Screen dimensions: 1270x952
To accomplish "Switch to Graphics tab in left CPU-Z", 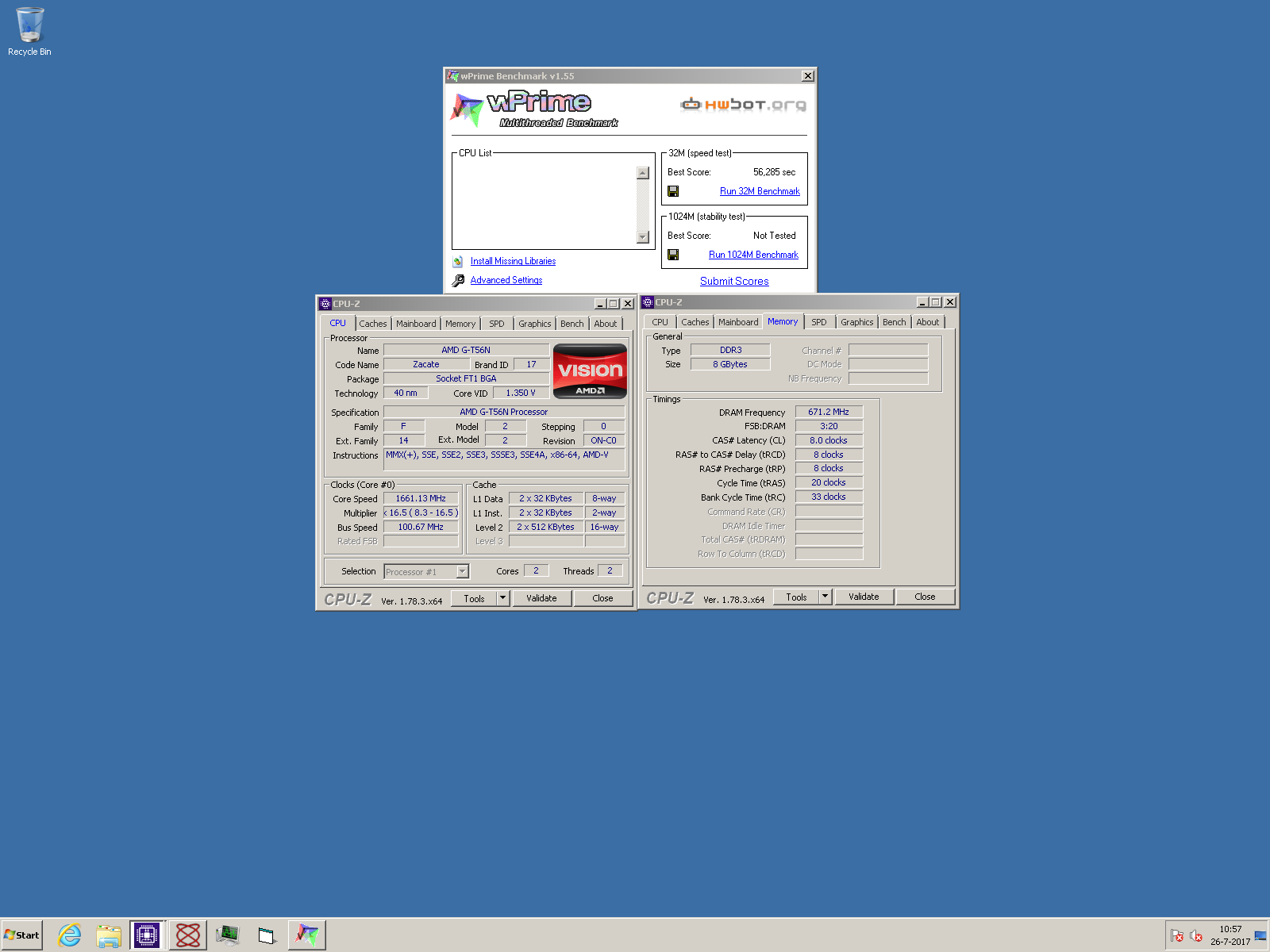I will (534, 324).
